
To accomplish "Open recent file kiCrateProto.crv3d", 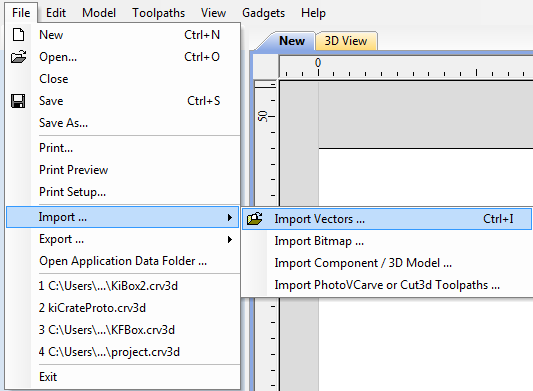I will tap(123, 308).
